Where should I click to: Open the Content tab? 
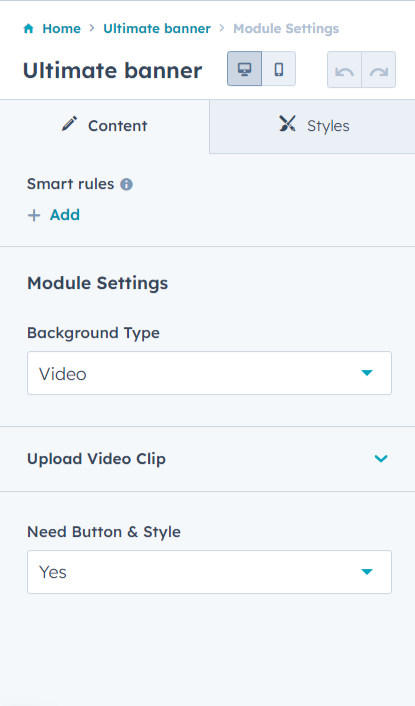(104, 126)
